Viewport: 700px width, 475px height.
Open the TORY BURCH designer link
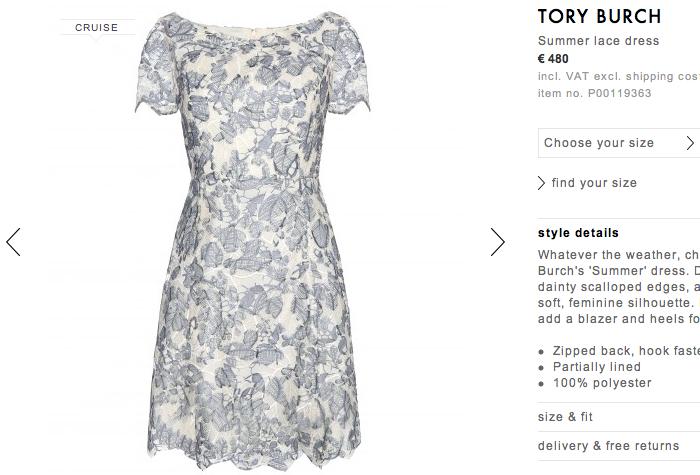click(599, 17)
